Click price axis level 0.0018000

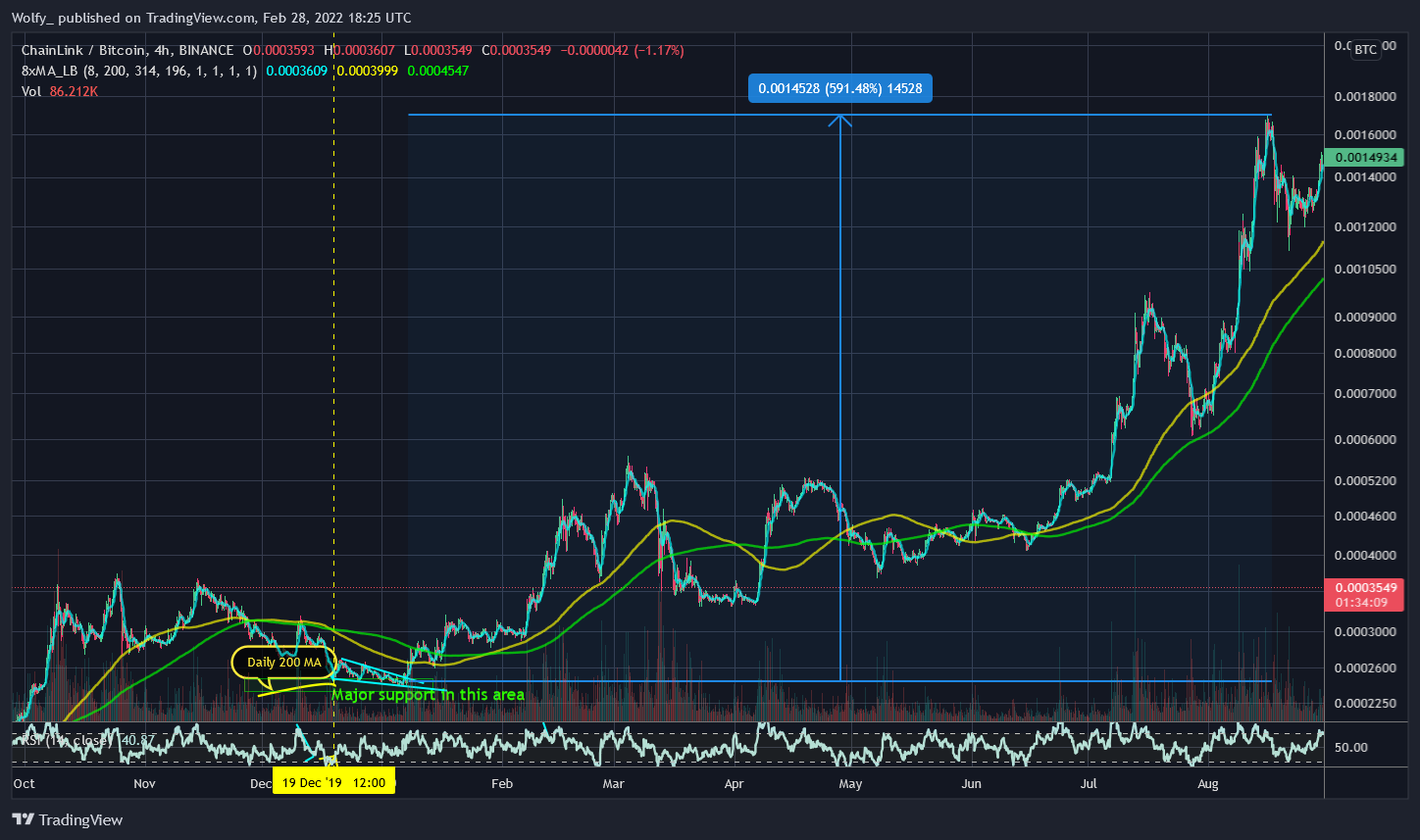1366,96
